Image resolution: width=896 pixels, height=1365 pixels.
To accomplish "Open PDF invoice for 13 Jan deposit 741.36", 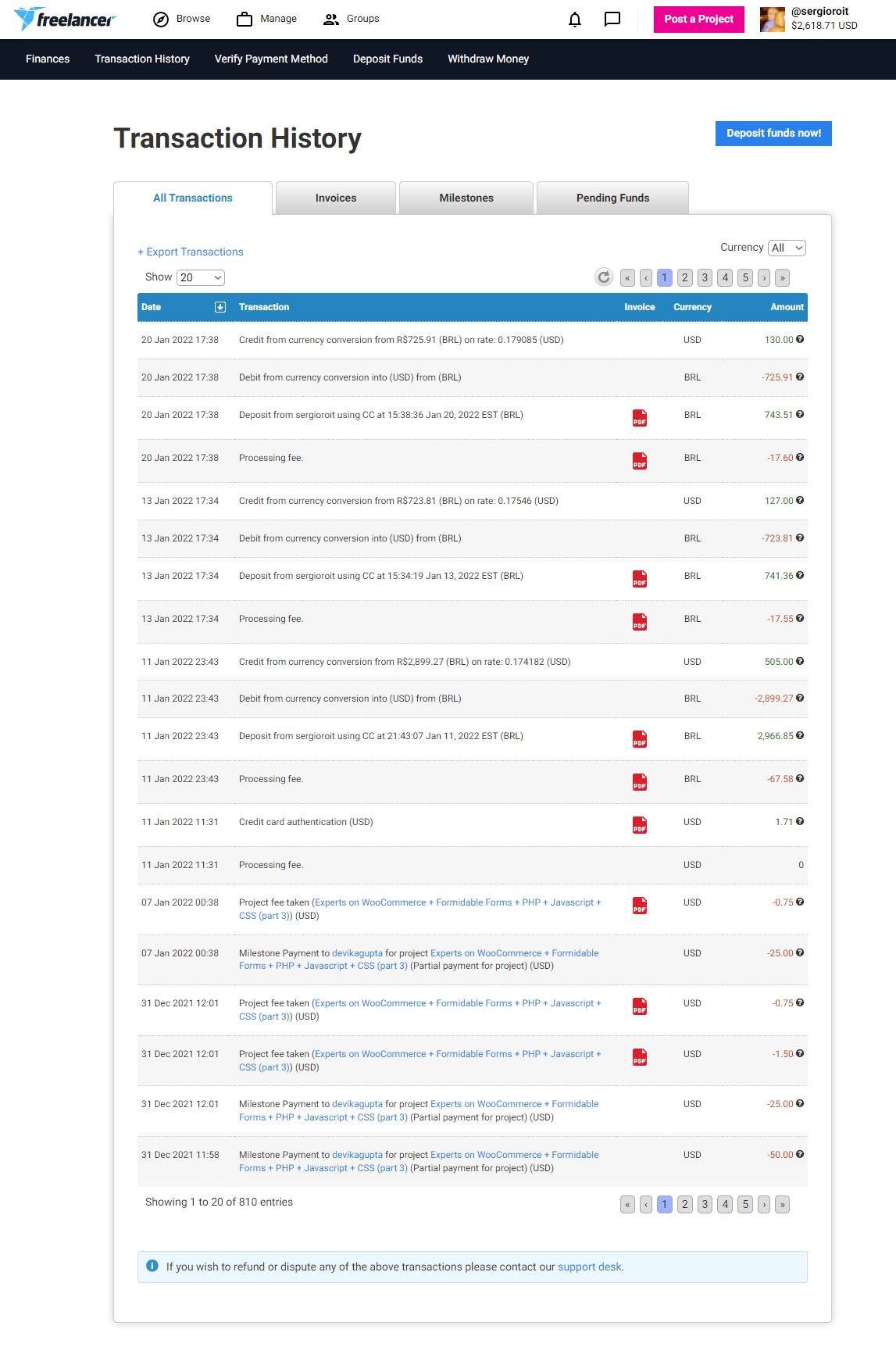I will tap(640, 579).
